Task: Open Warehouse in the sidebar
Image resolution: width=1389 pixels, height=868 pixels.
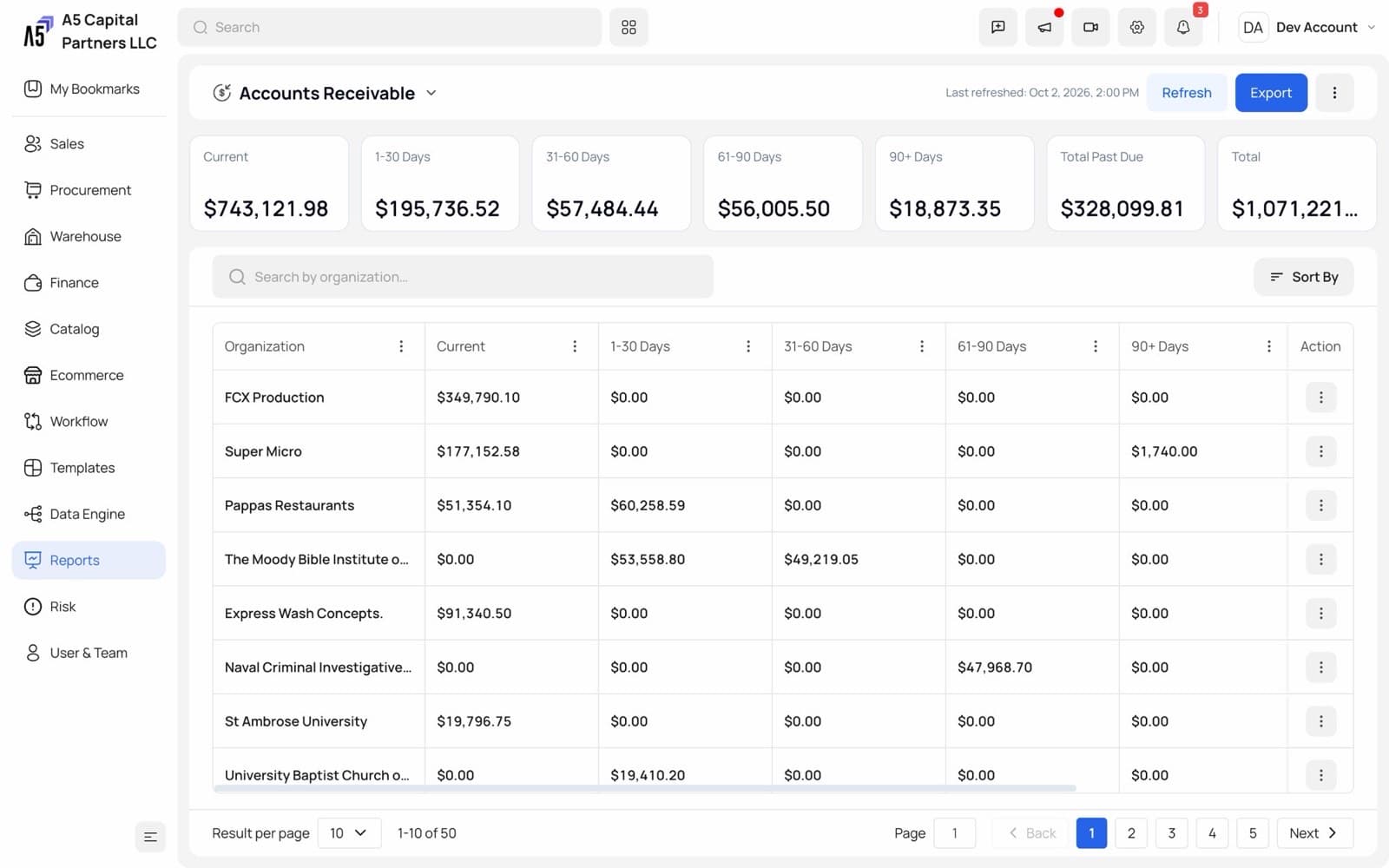Action: [89, 236]
